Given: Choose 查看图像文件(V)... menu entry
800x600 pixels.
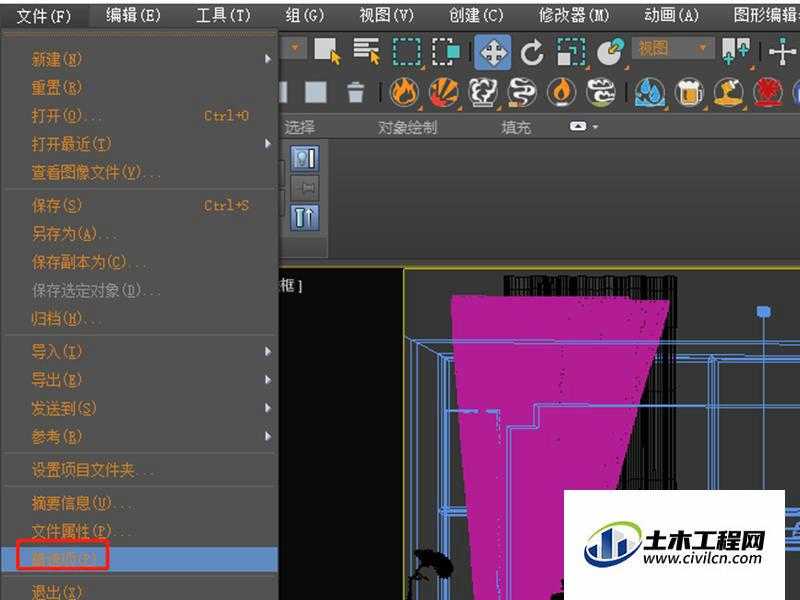Looking at the screenshot, I should (140, 172).
